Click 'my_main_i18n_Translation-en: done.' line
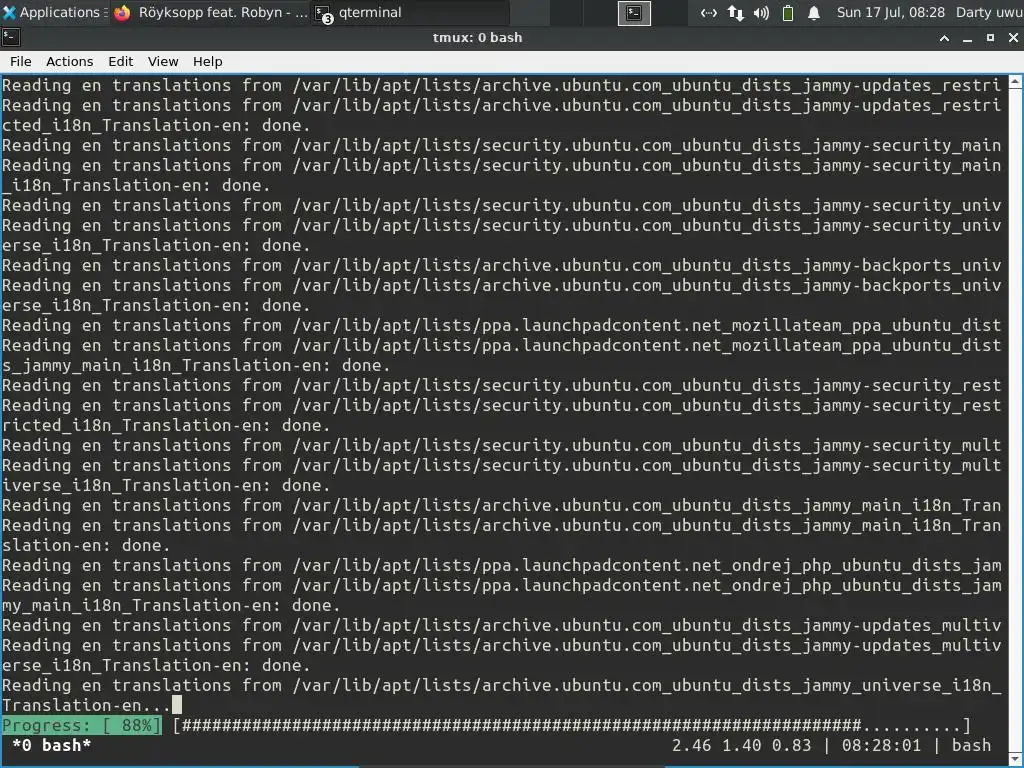The height and width of the screenshot is (768, 1024). [x=171, y=605]
